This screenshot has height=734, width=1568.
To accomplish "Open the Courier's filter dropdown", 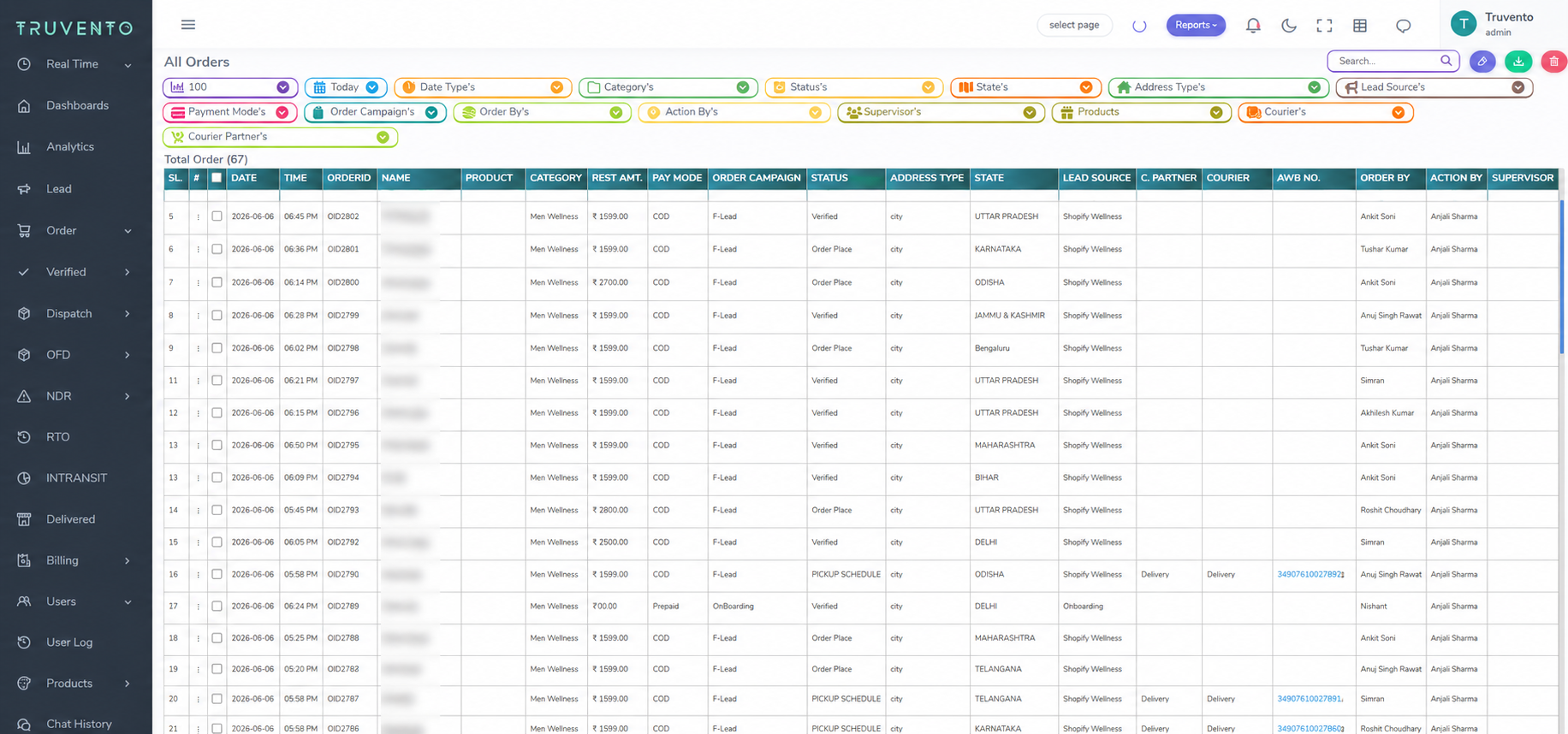I will click(1325, 112).
